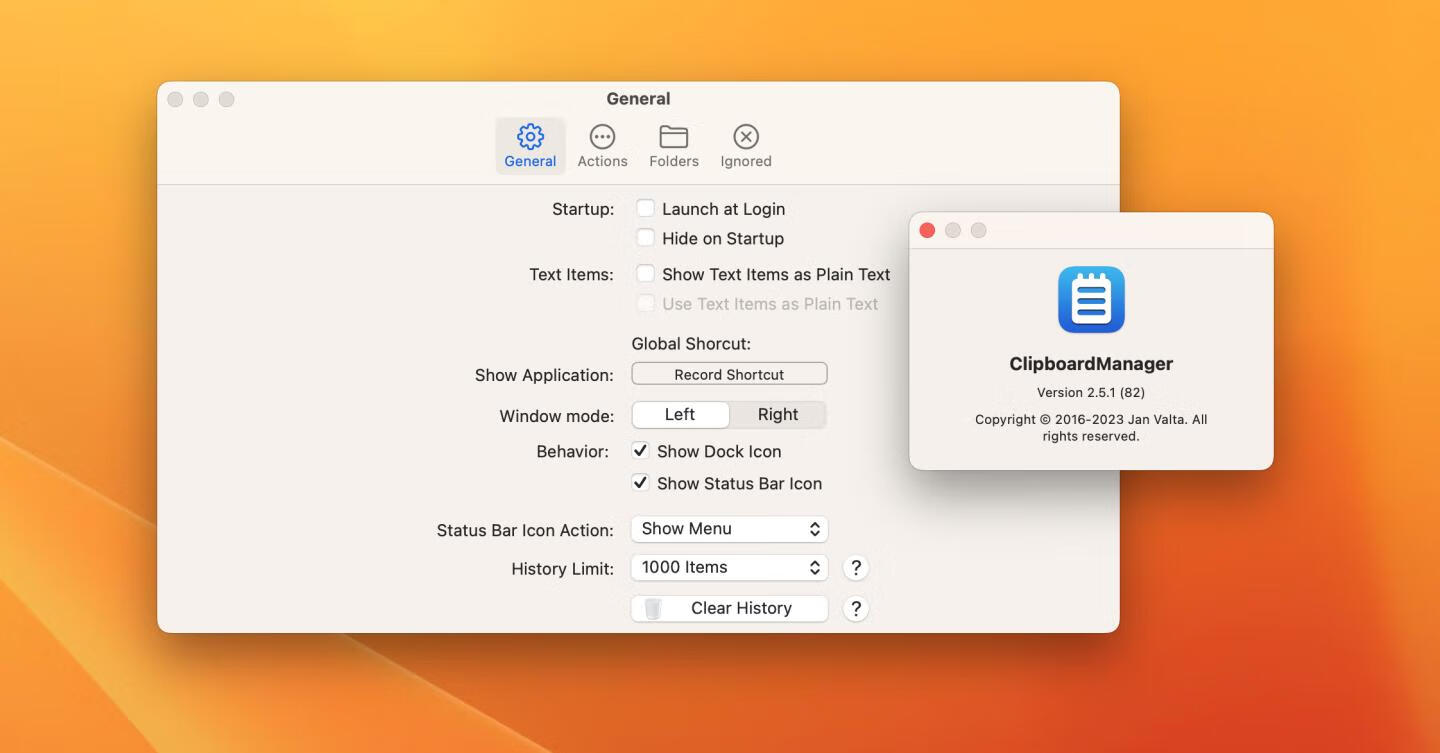Click the Global Shorcut label

691,344
